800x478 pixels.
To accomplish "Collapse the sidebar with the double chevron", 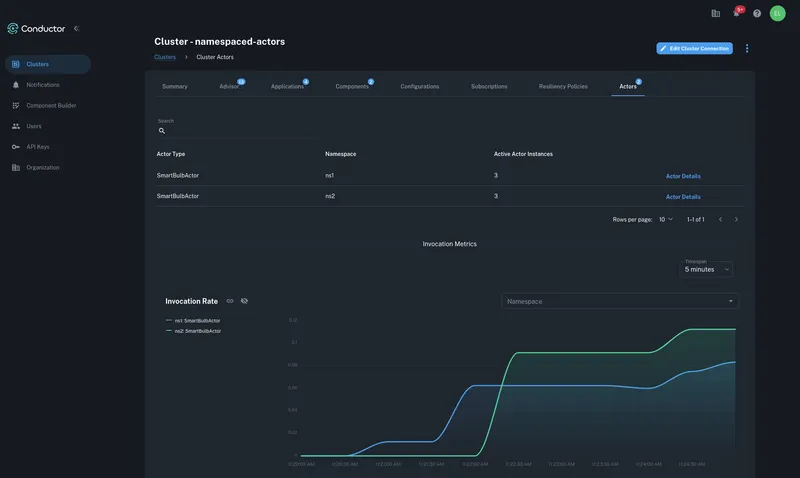I will pyautogui.click(x=77, y=29).
